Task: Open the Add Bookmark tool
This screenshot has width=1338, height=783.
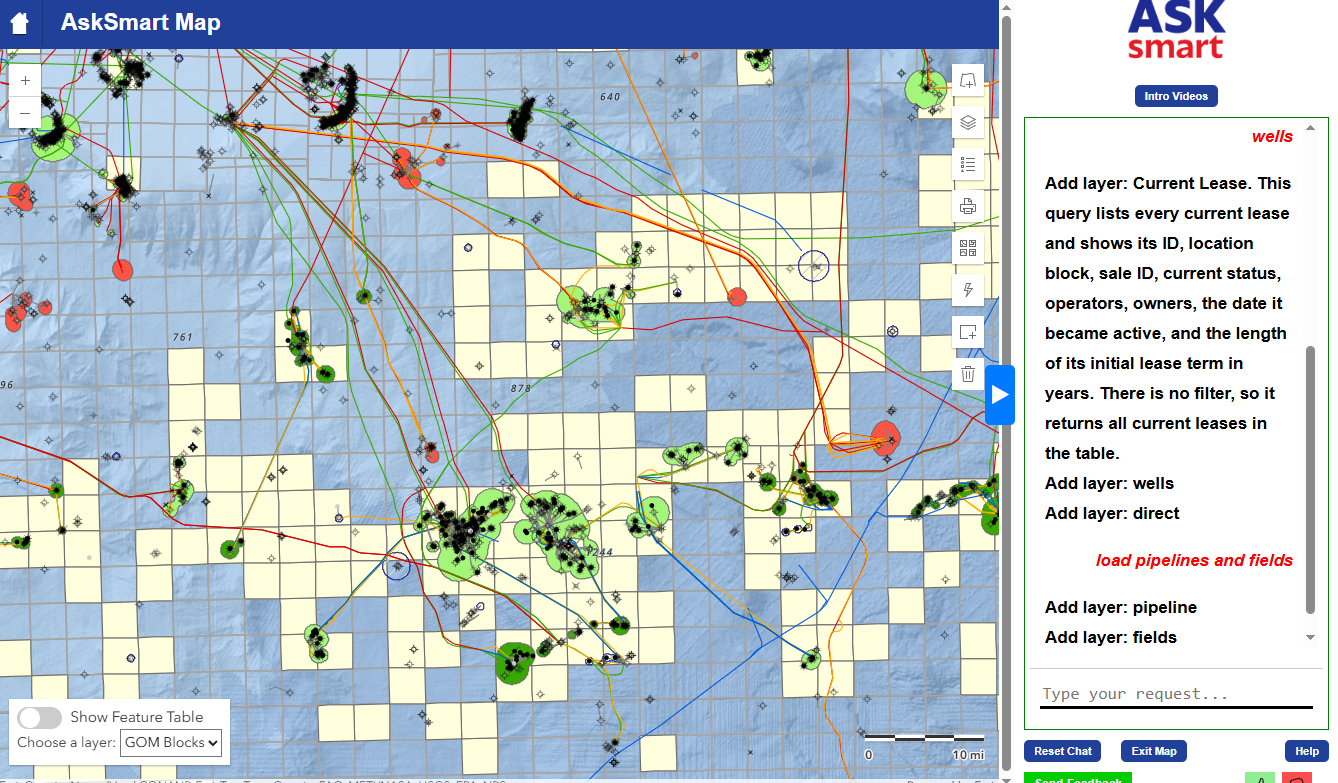Action: [967, 81]
